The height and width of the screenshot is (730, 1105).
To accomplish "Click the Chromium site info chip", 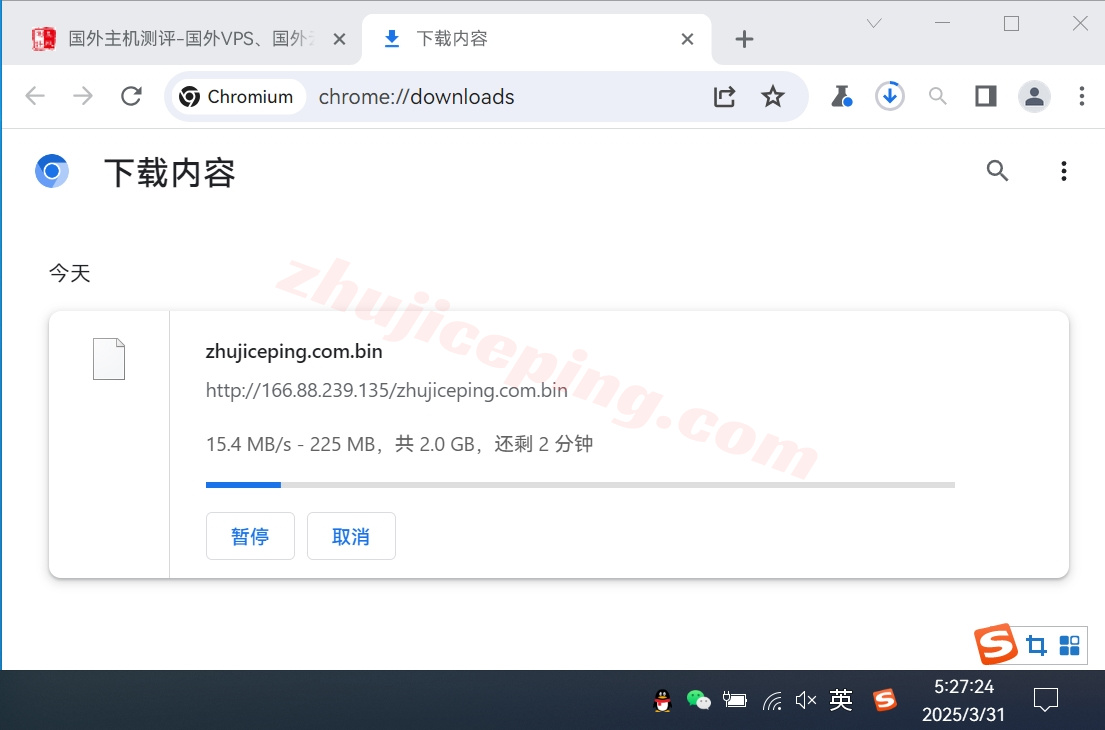I will [237, 97].
